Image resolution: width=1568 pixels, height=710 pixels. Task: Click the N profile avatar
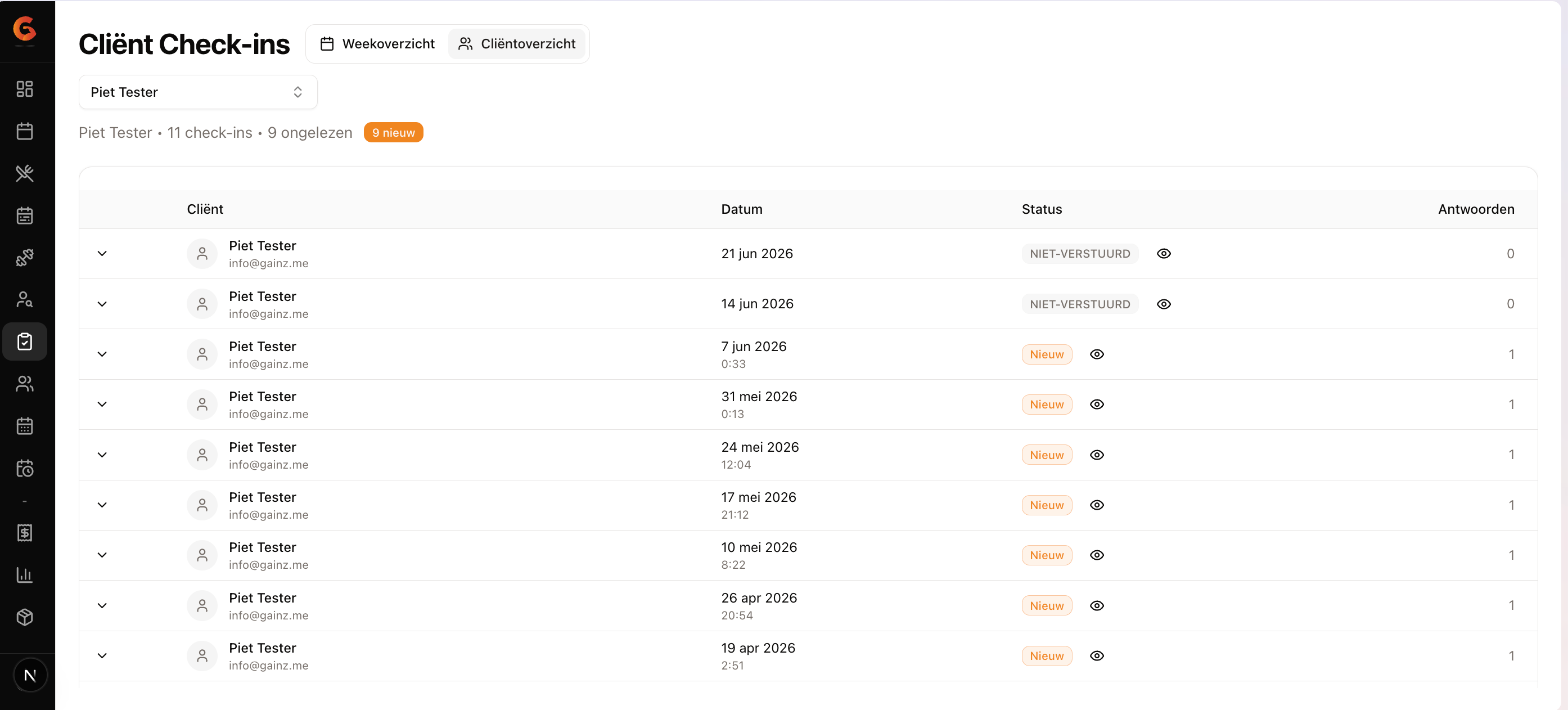(30, 675)
